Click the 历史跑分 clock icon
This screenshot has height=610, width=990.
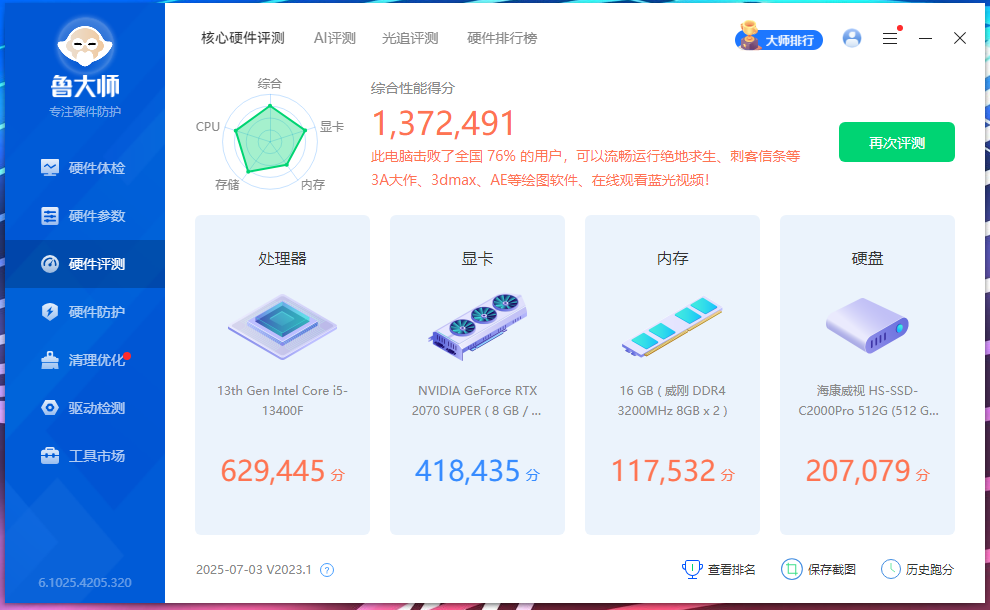(890, 569)
